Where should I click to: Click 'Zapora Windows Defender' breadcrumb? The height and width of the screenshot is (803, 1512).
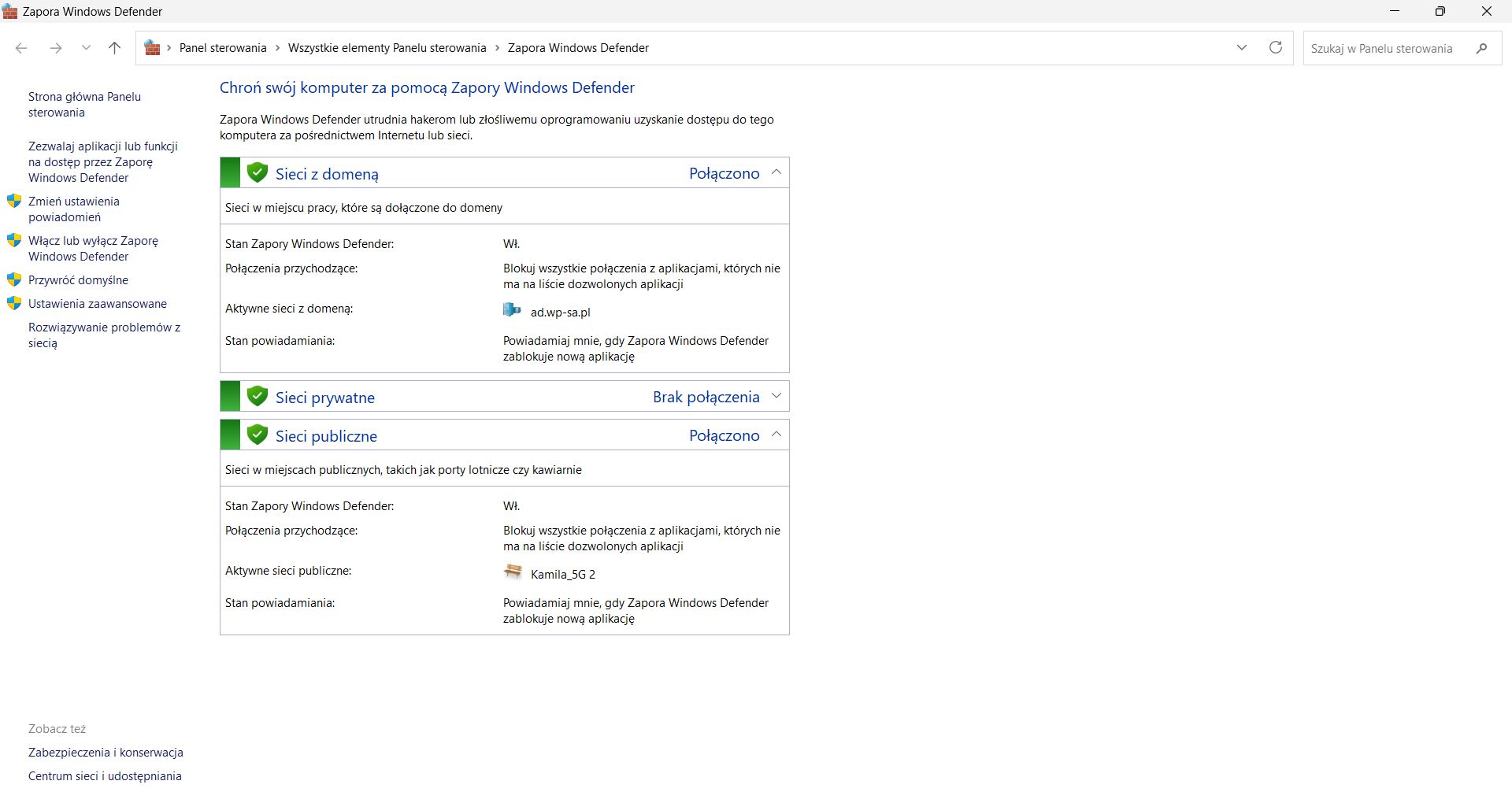(578, 48)
